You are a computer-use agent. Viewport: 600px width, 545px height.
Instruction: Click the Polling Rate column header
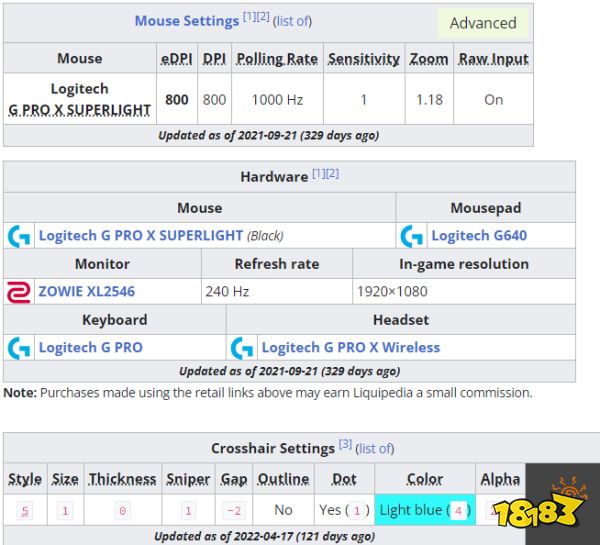coord(277,59)
